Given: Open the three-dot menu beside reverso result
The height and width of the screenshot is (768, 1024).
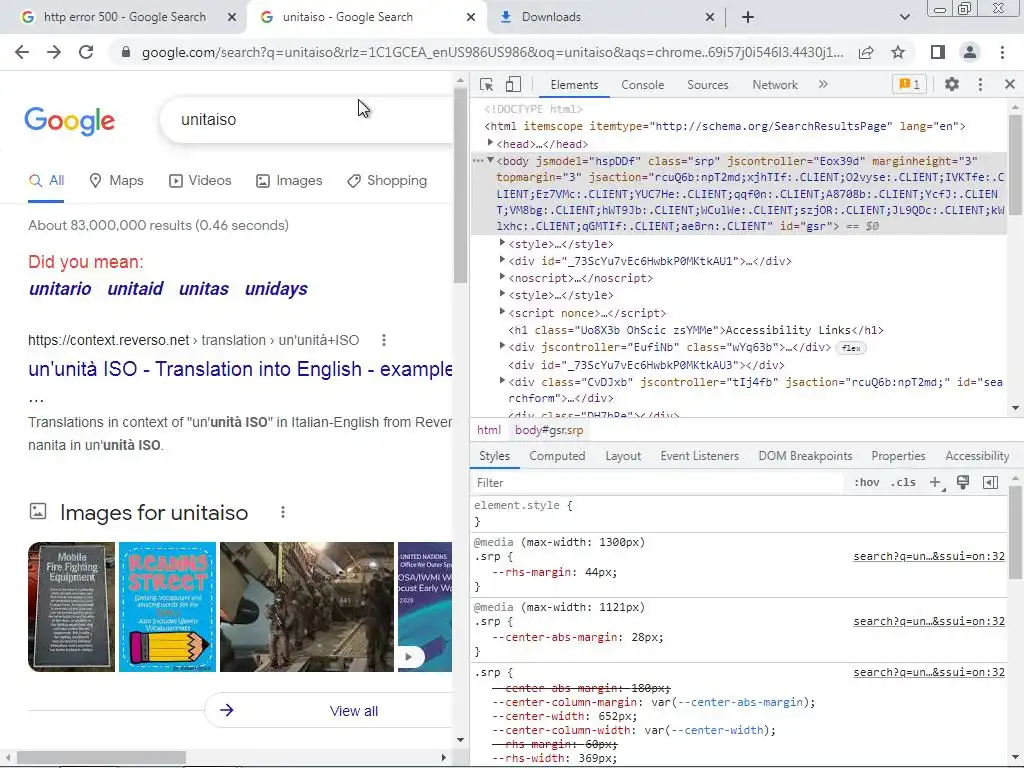Looking at the screenshot, I should coord(384,340).
